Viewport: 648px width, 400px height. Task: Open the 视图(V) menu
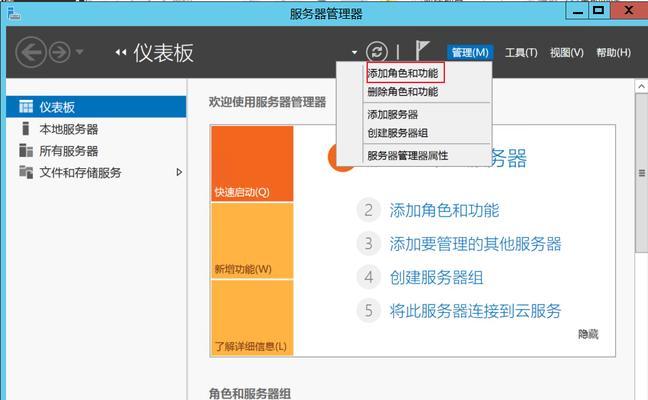tap(567, 52)
